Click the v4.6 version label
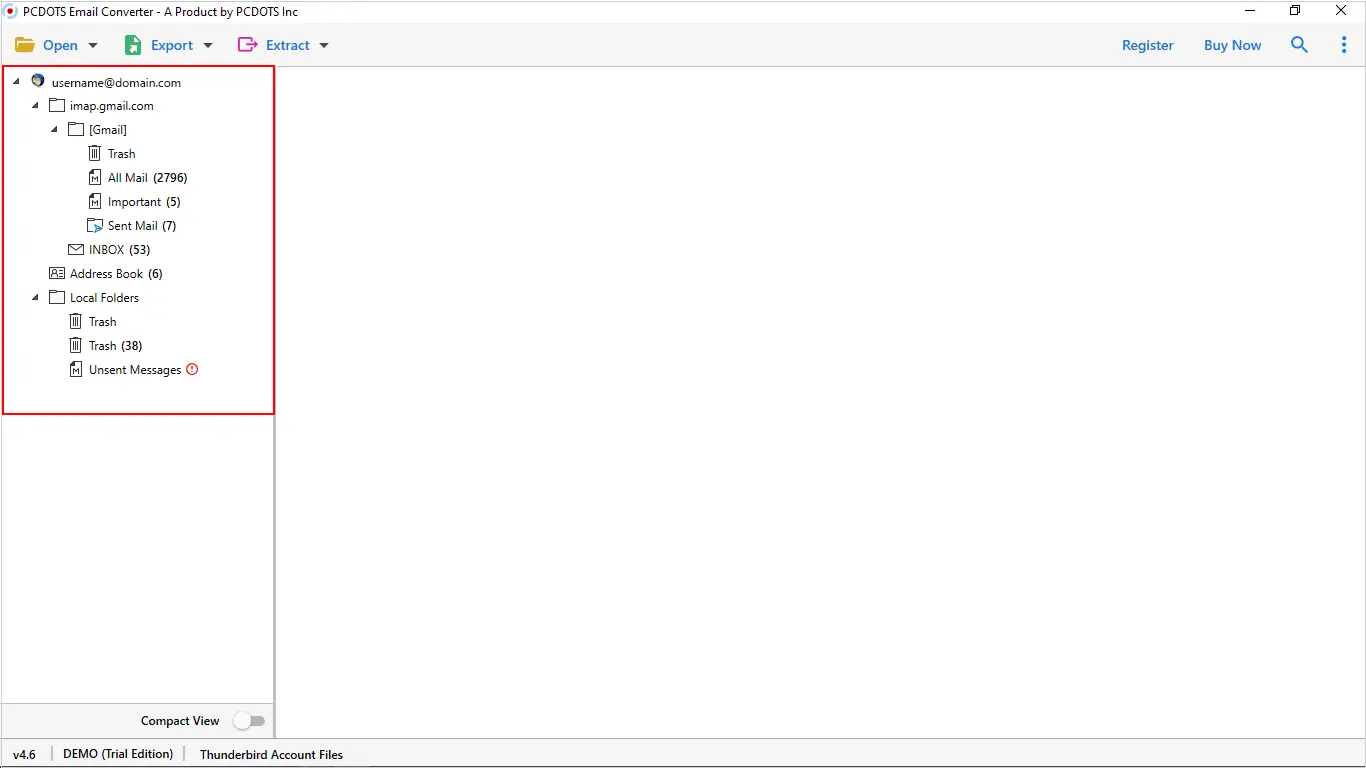 [25, 755]
